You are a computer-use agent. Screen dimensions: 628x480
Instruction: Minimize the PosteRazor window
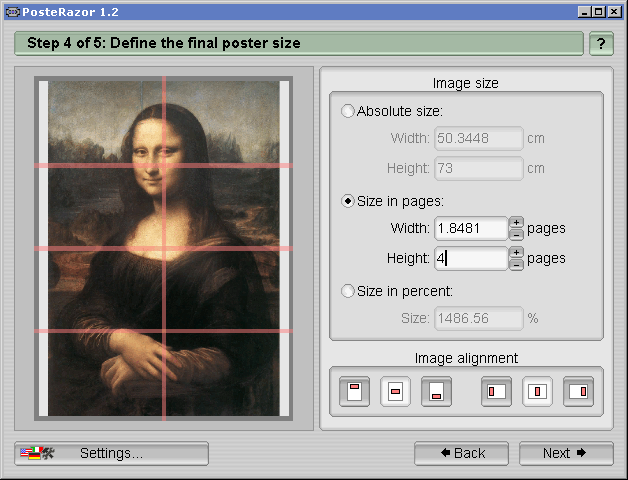point(584,12)
